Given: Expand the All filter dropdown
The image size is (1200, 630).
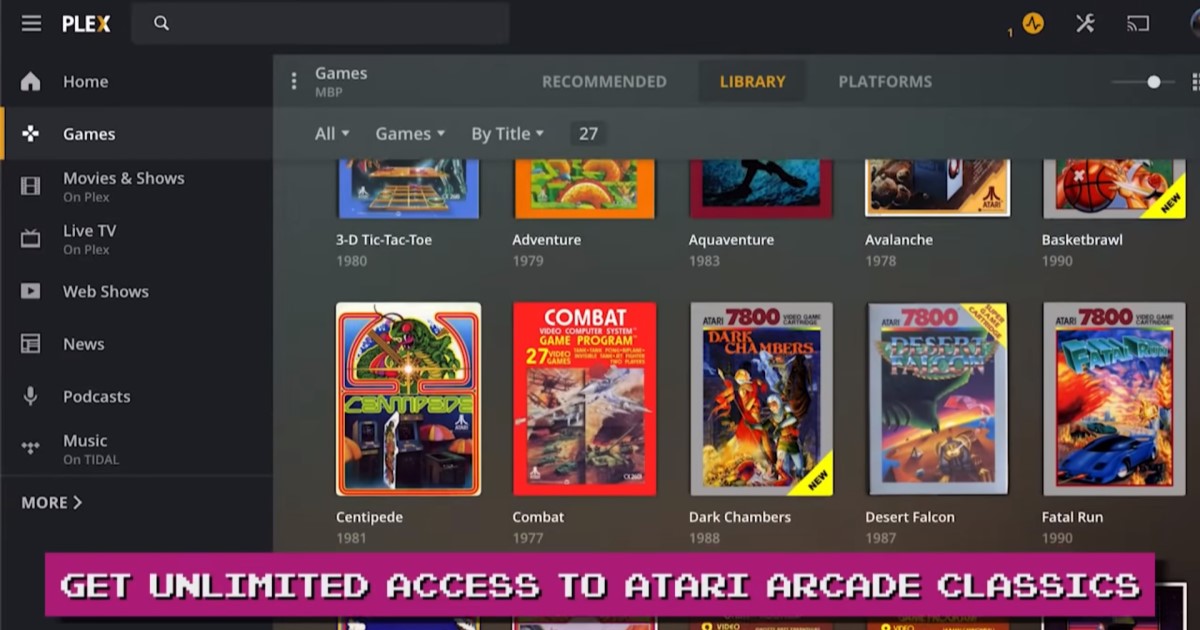Looking at the screenshot, I should [x=332, y=134].
